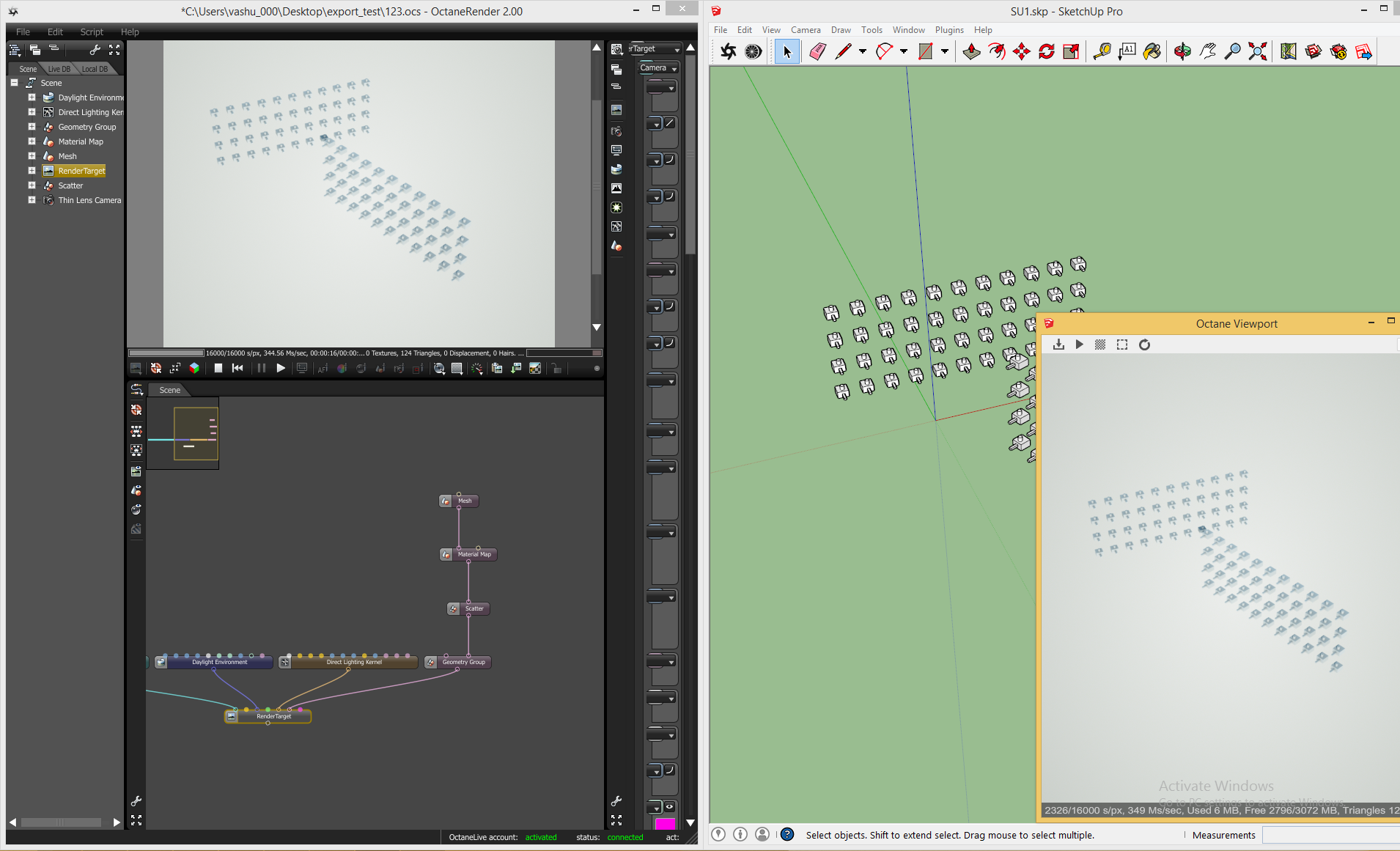
Task: Toggle the eye visibility pin at bottom
Action: [x=669, y=807]
